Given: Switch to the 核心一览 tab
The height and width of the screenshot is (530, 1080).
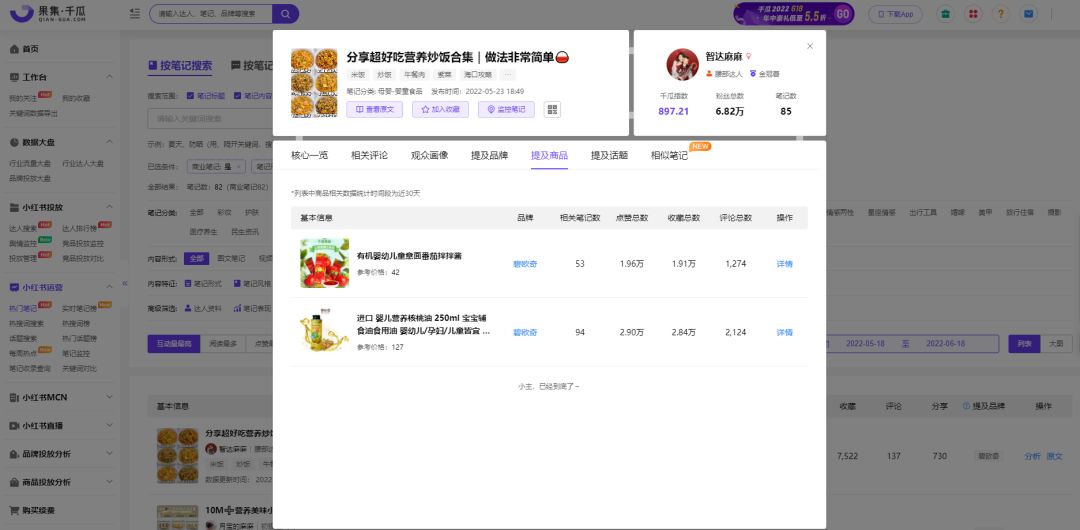Looking at the screenshot, I should pos(309,156).
